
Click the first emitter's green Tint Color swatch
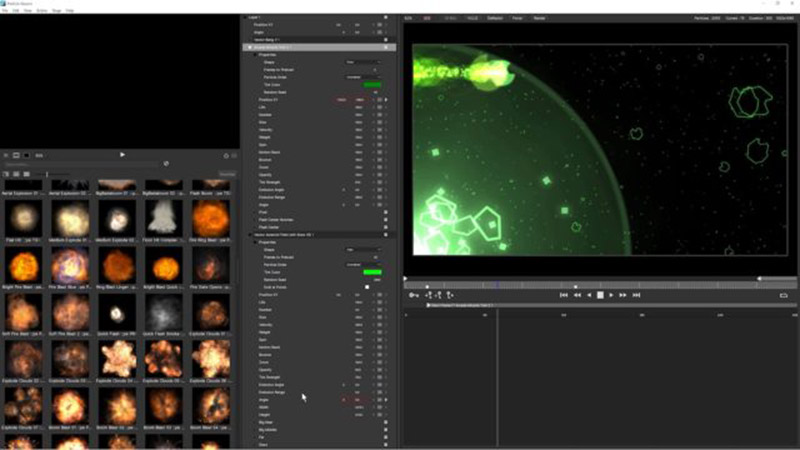[x=372, y=85]
